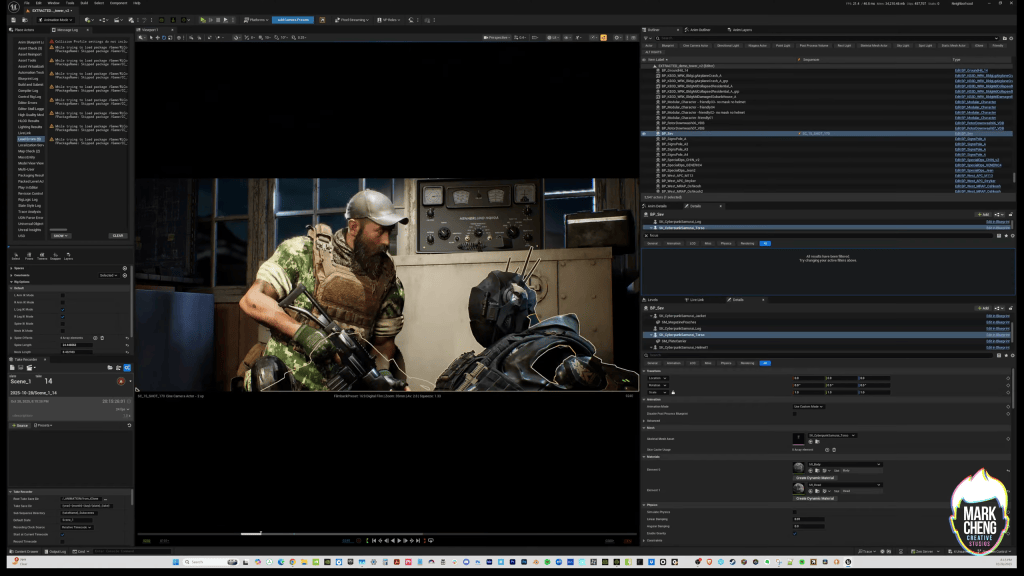Image resolution: width=1024 pixels, height=576 pixels.
Task: Toggle the Record Timecode checkbox
Action: click(63, 541)
